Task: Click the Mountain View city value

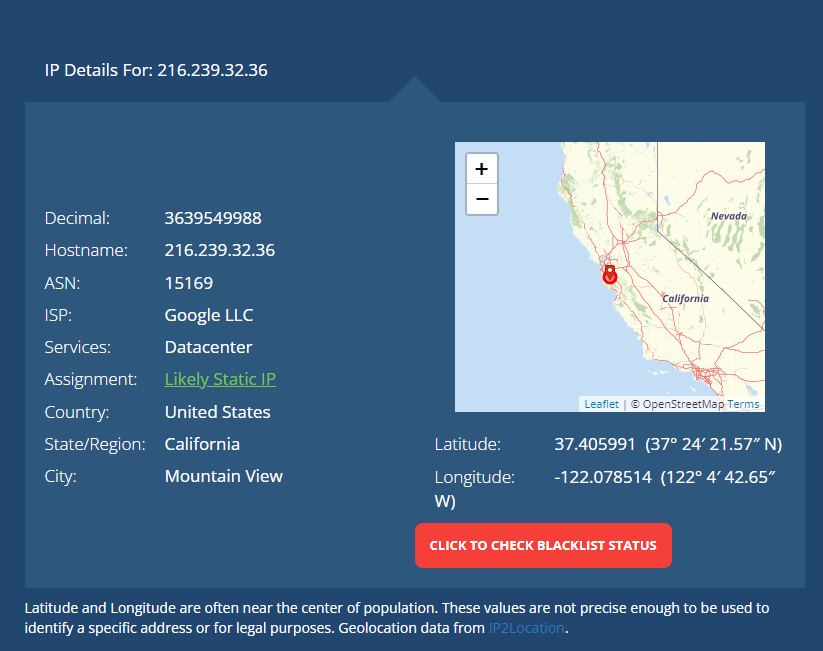Action: point(224,476)
